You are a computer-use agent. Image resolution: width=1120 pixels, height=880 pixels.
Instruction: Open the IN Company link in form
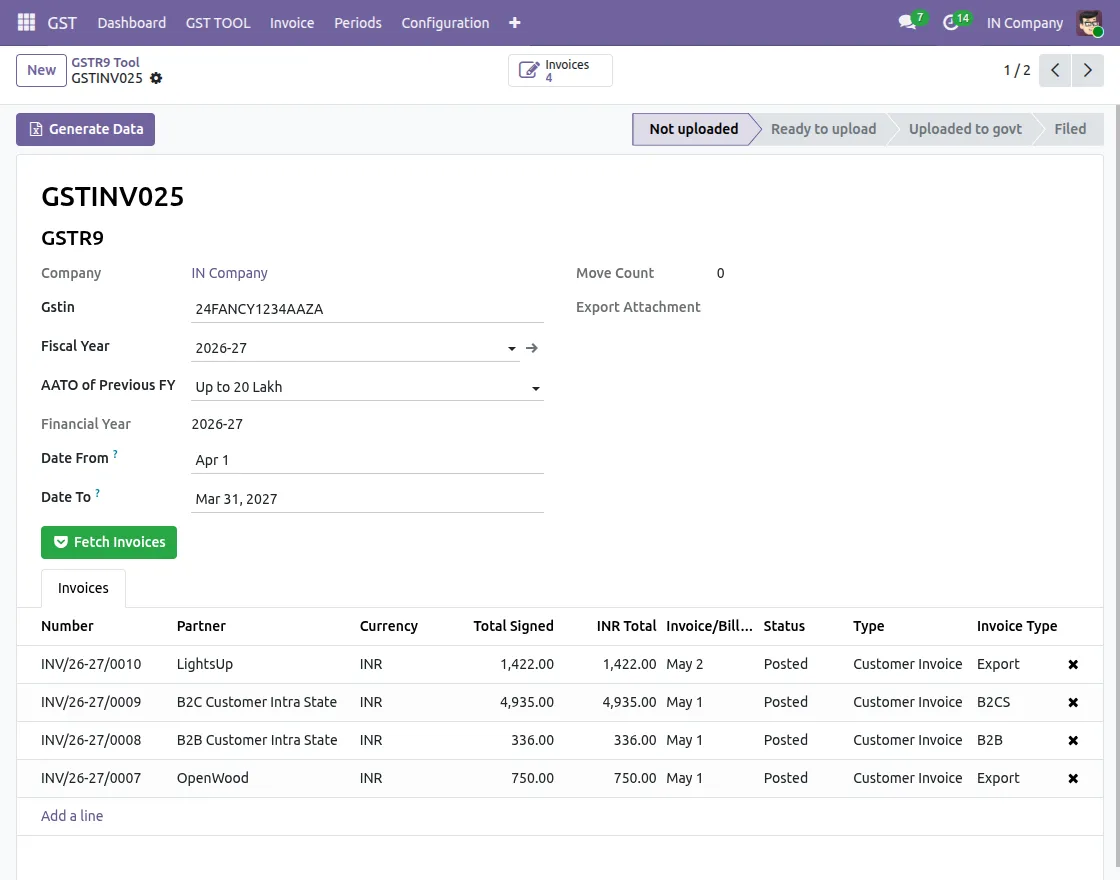229,273
